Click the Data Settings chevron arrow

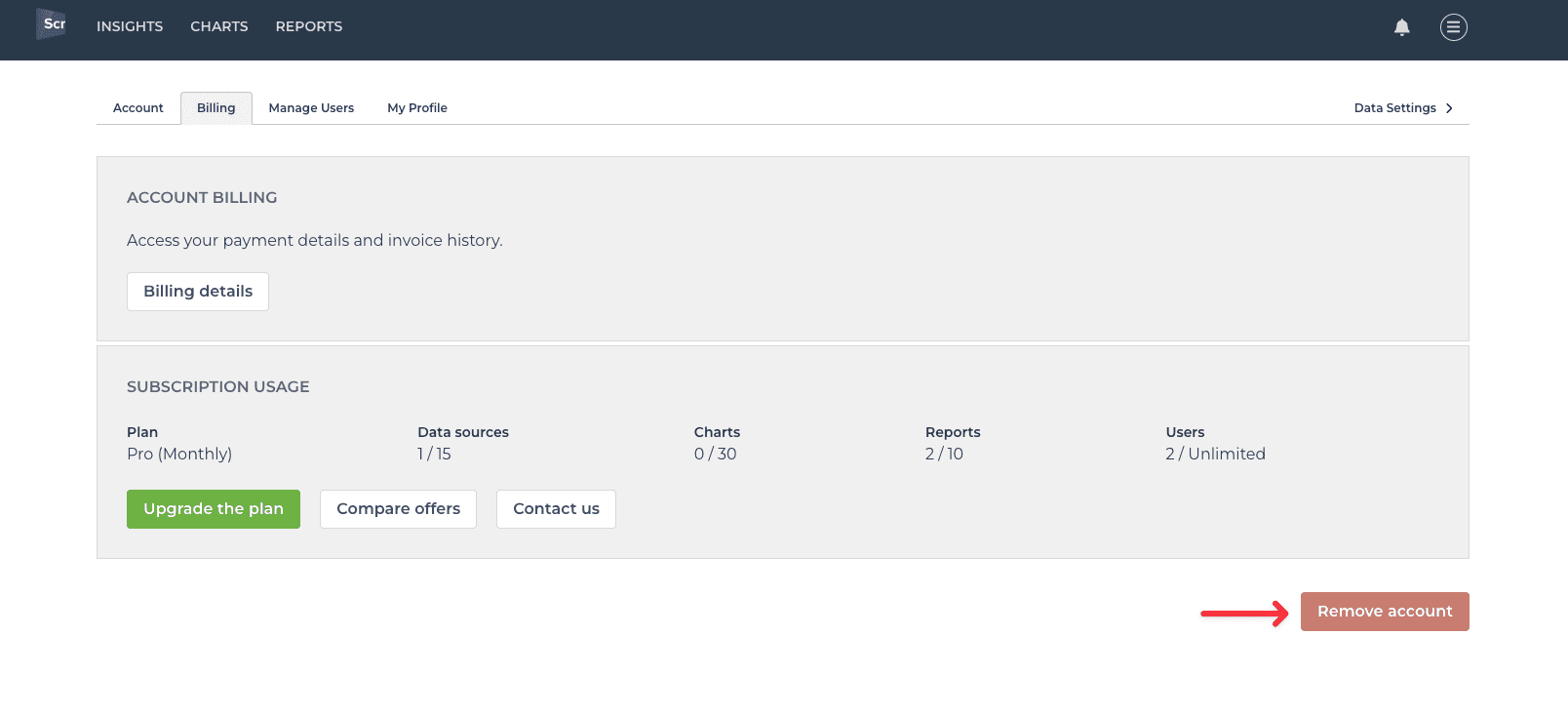(x=1449, y=108)
